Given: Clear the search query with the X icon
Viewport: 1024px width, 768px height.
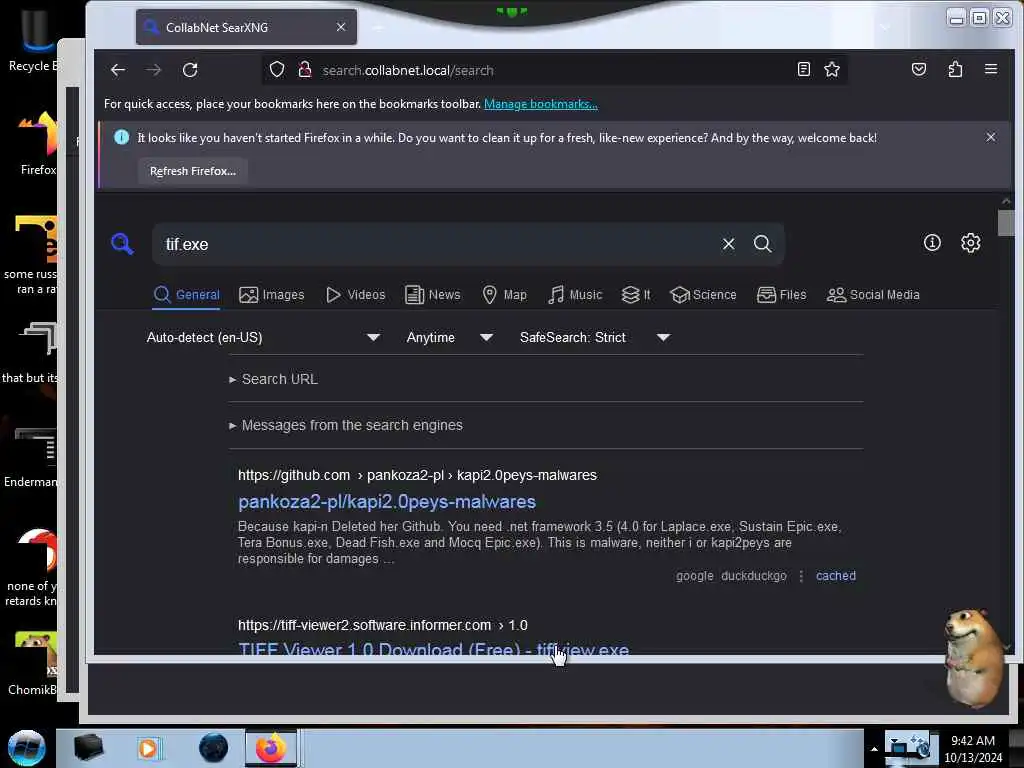Looking at the screenshot, I should coord(728,244).
